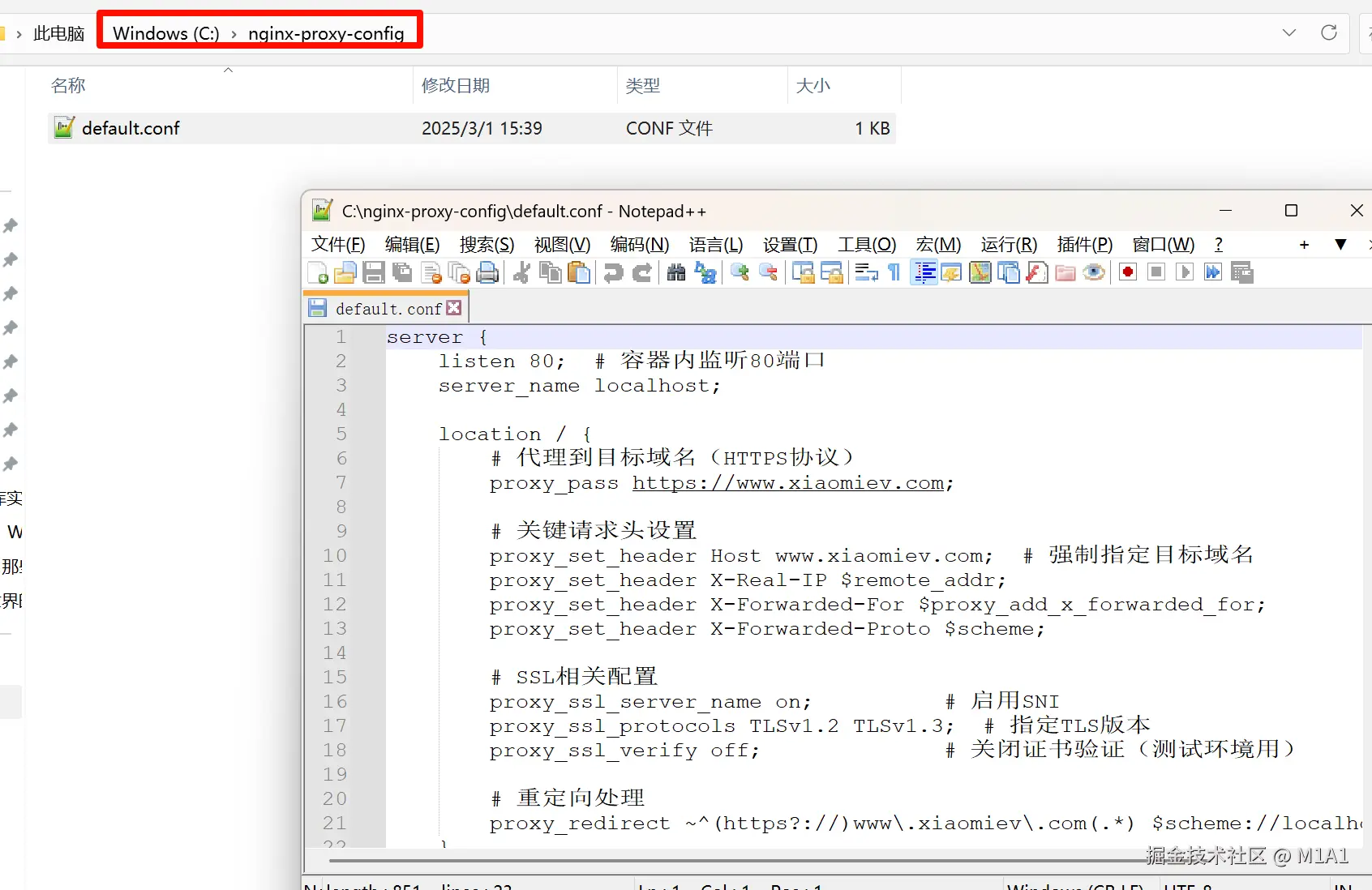The width and height of the screenshot is (1372, 890).
Task: Cut selection with the scissors icon
Action: click(522, 273)
